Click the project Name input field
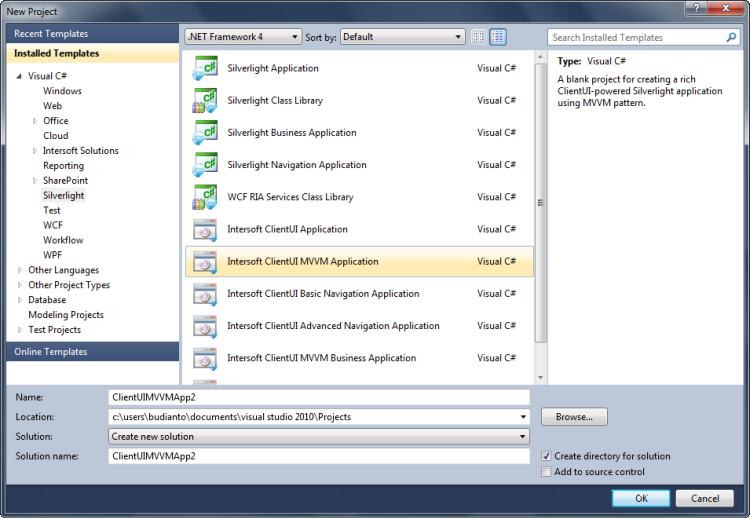The height and width of the screenshot is (518, 750). [319, 397]
